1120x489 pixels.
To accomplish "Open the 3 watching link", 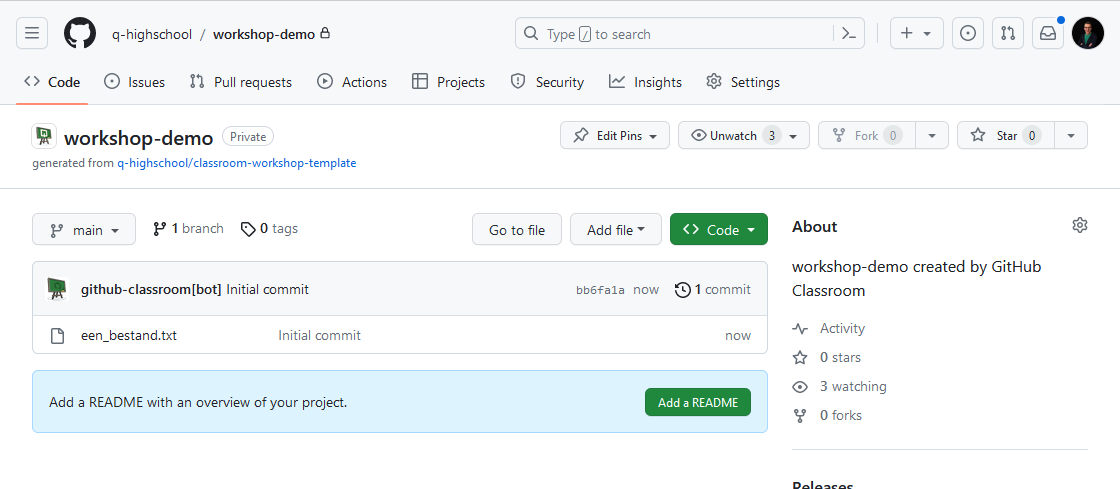I will point(853,386).
